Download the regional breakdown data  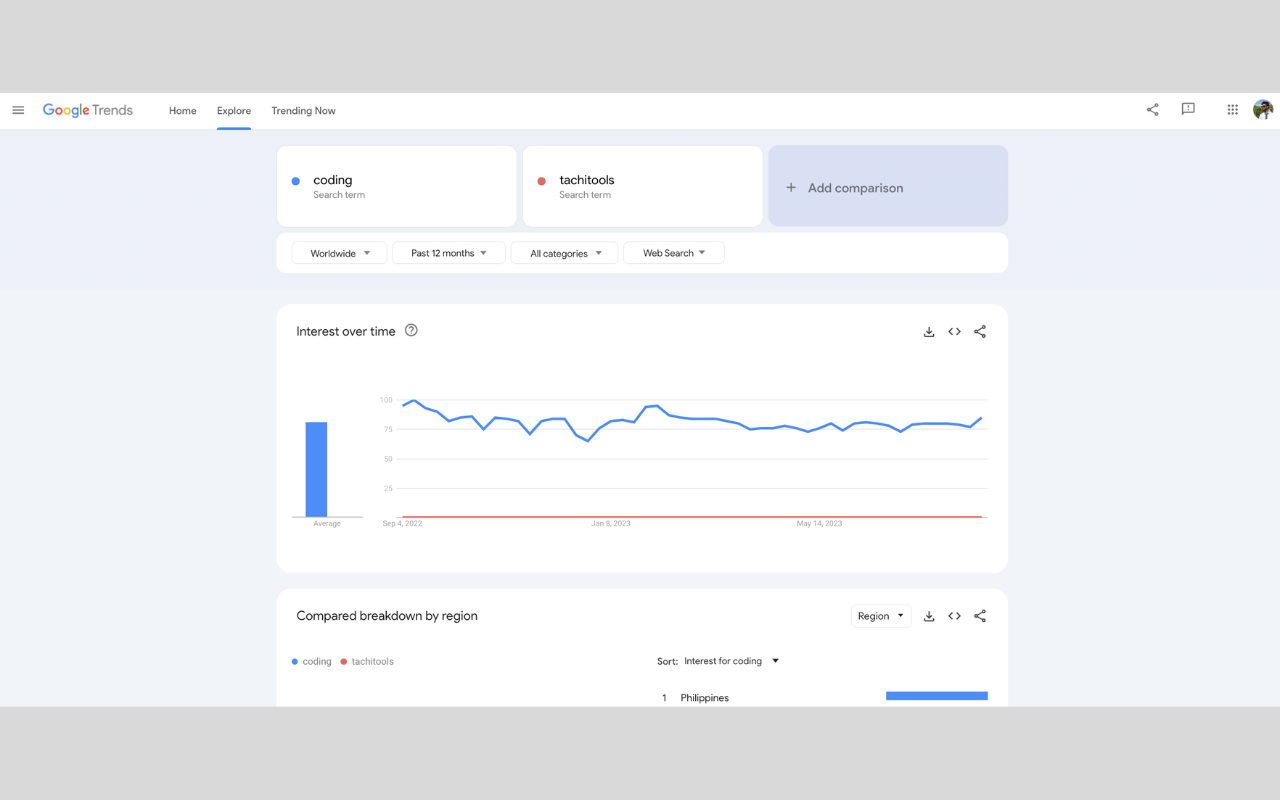point(928,616)
